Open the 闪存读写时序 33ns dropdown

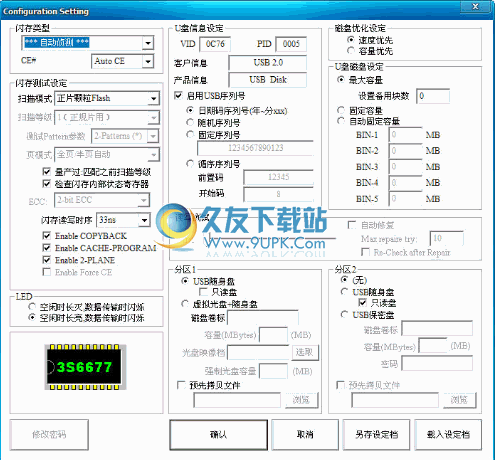145,220
